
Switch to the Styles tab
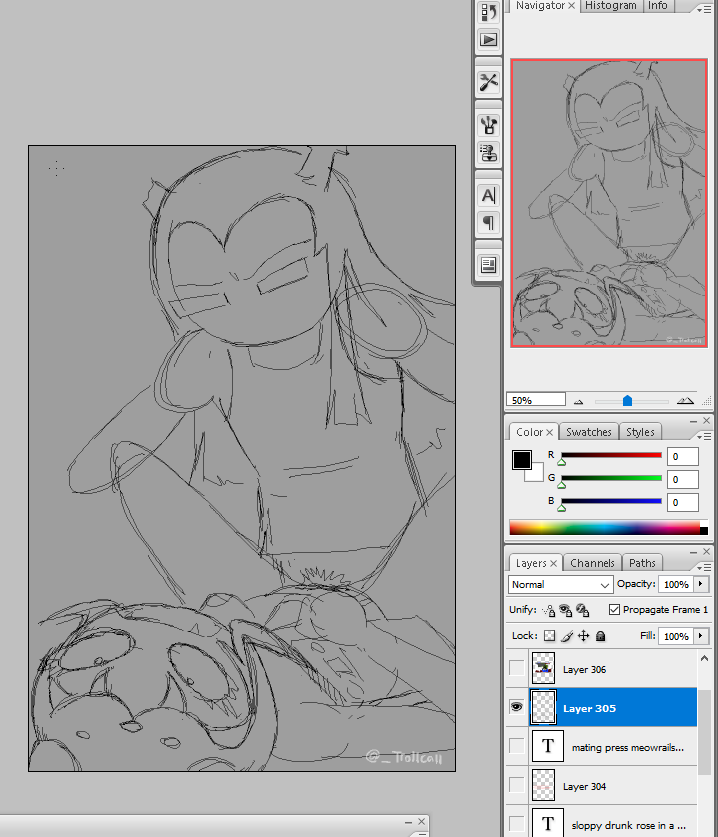640,432
